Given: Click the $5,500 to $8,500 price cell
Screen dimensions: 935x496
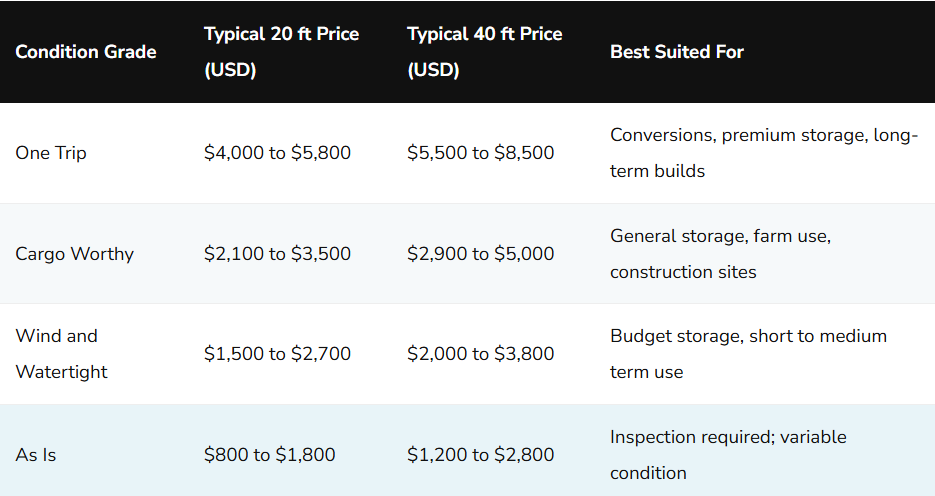Looking at the screenshot, I should tap(480, 153).
